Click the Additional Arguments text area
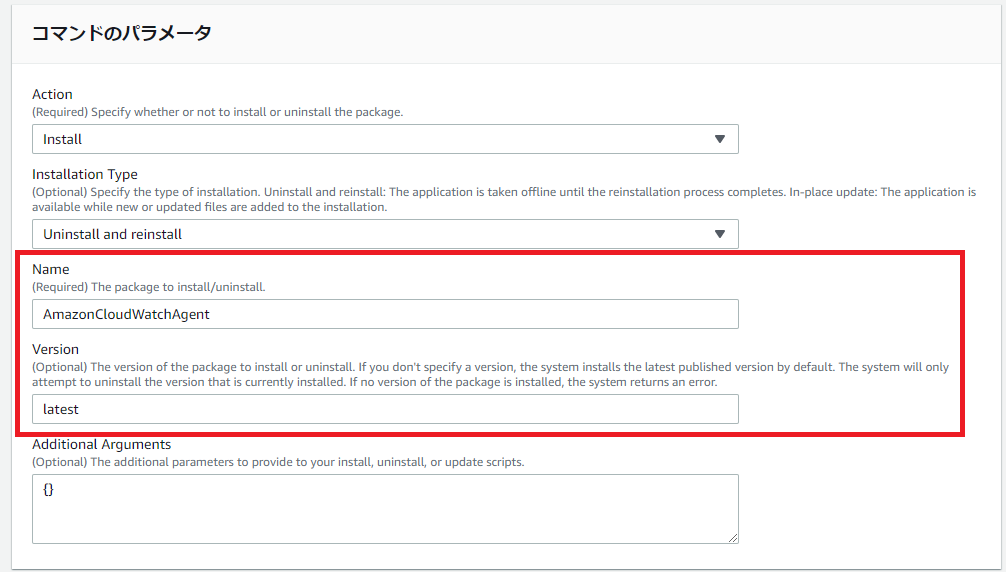The height and width of the screenshot is (572, 1006). click(385, 509)
